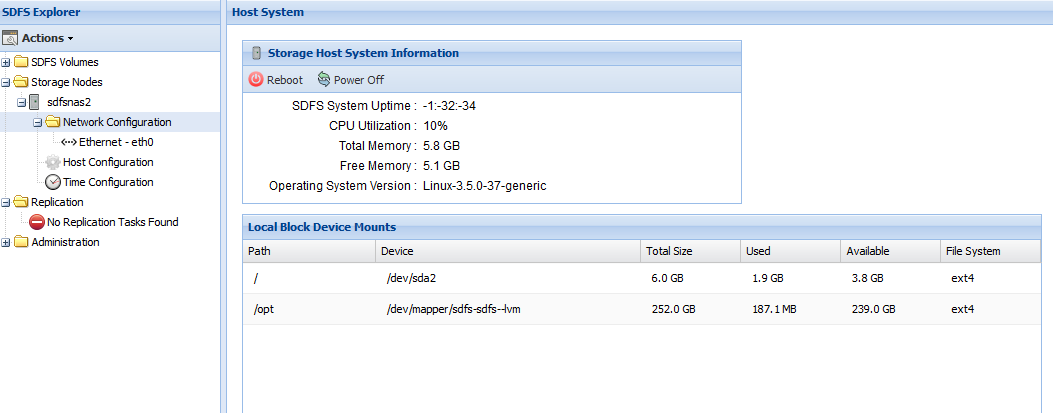The width and height of the screenshot is (1053, 413).
Task: Click the Reboot power icon
Action: [x=256, y=80]
